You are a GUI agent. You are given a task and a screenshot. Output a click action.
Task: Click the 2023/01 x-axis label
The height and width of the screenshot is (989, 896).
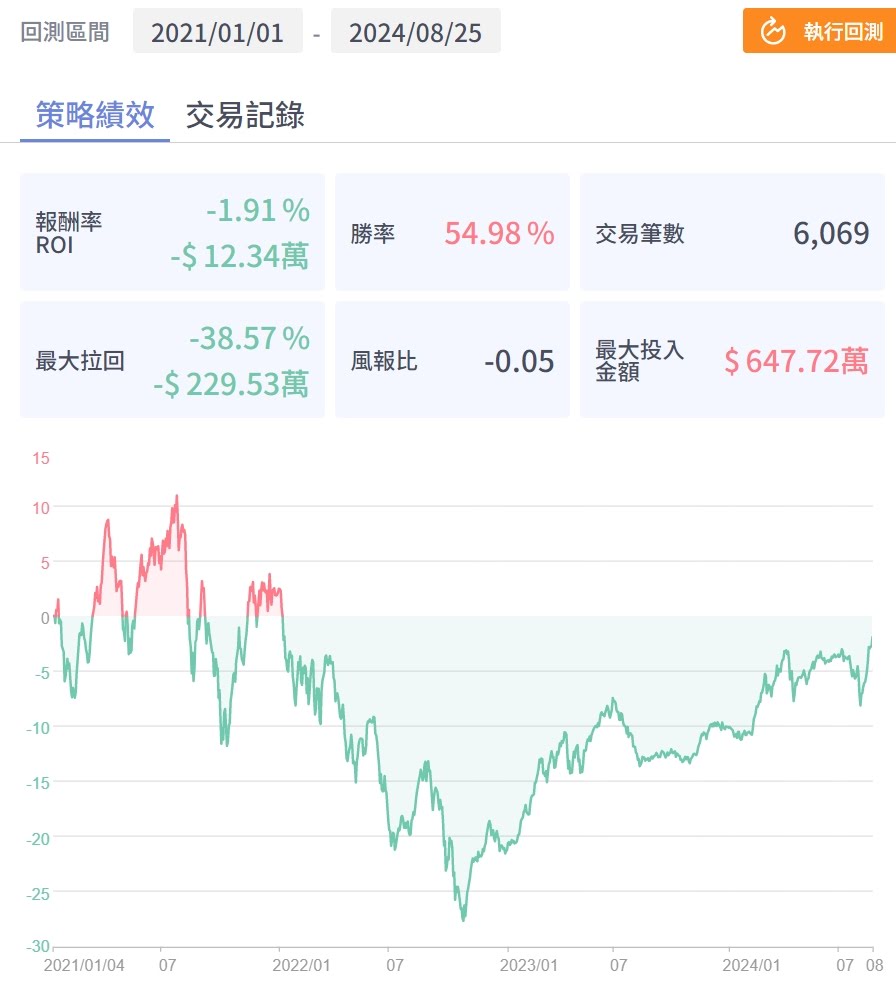(529, 966)
